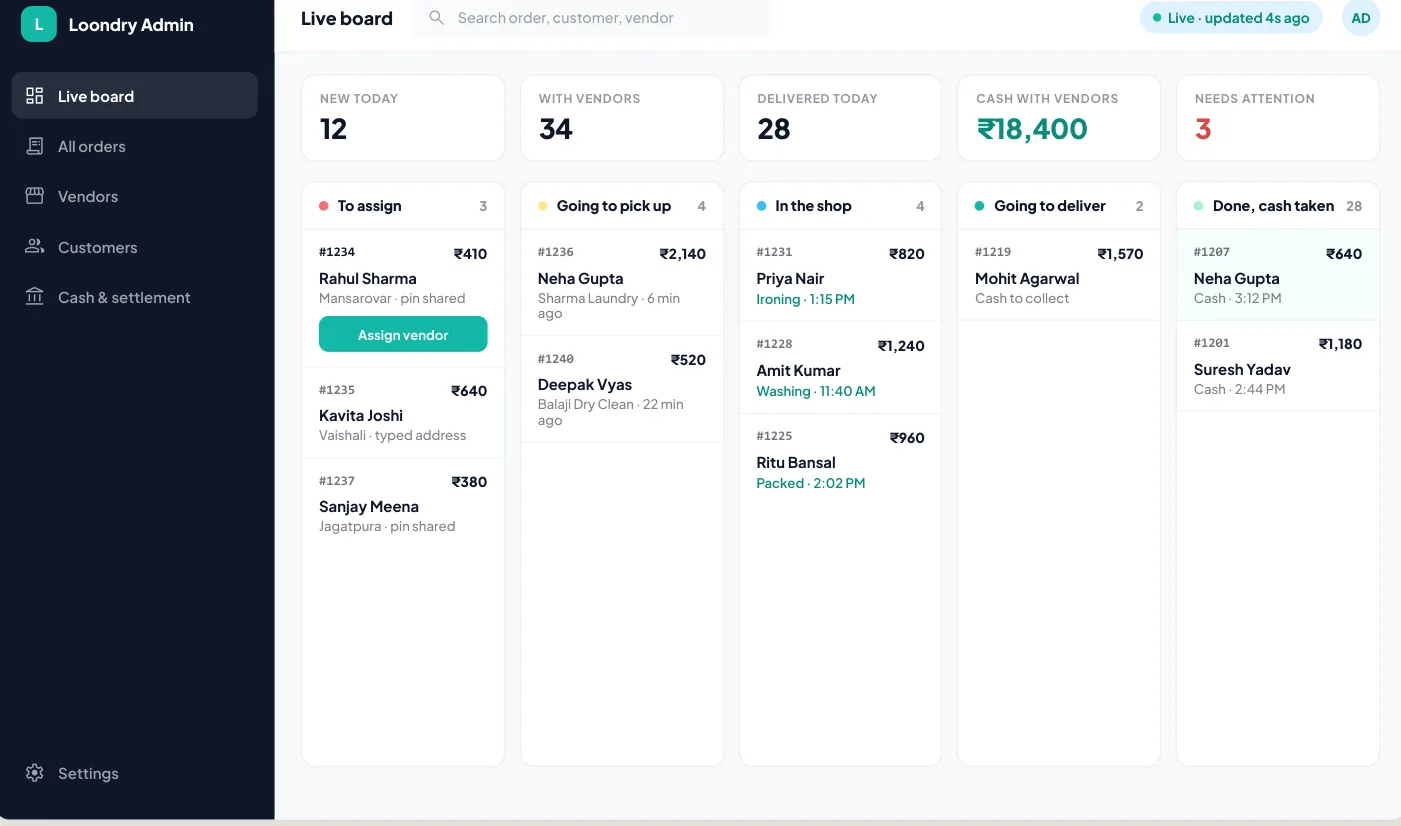Focus the search order, customer, vendor field

[592, 18]
